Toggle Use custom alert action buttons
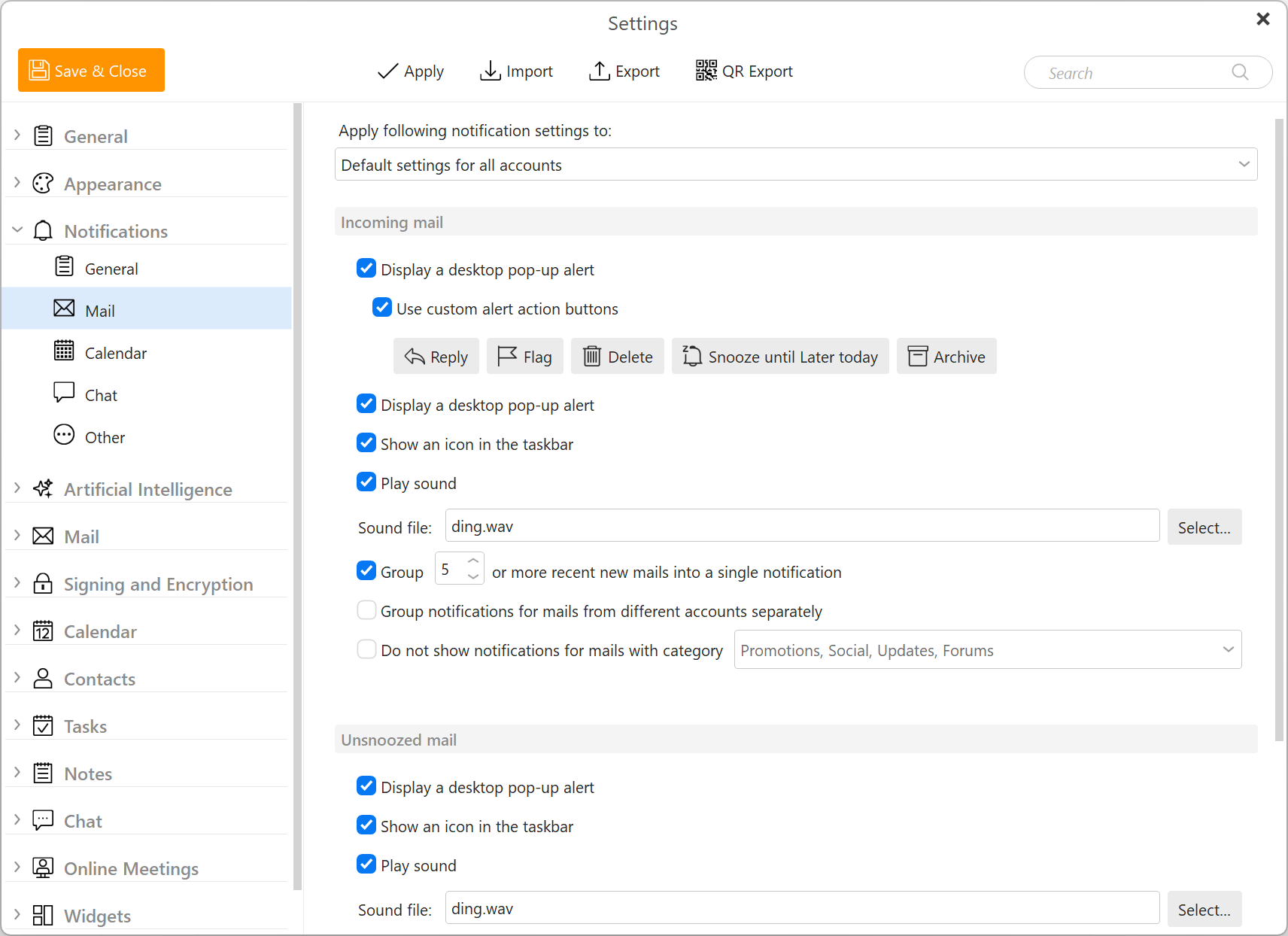Image resolution: width=1288 pixels, height=936 pixels. point(382,308)
